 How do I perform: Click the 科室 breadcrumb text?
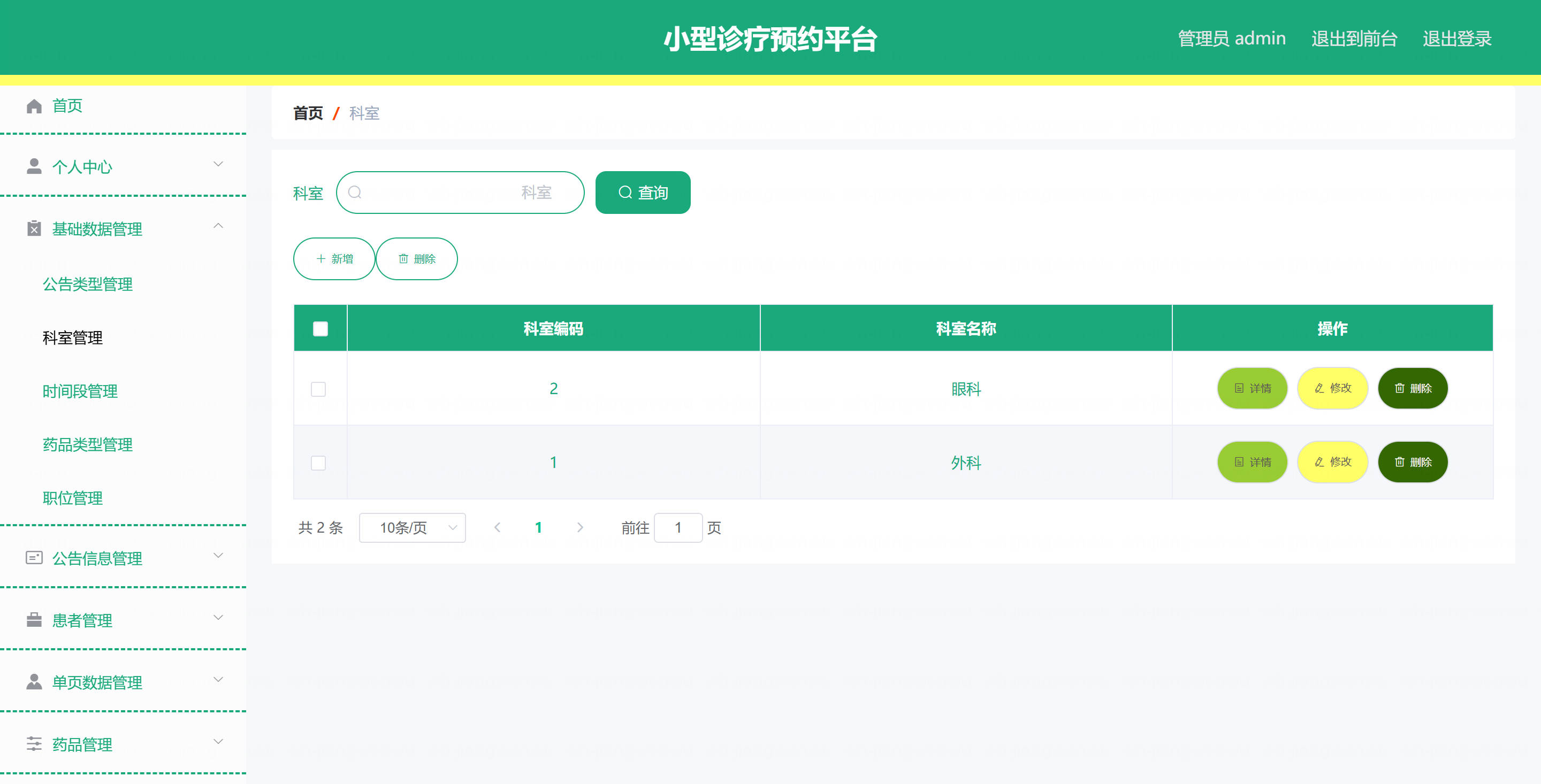[364, 113]
